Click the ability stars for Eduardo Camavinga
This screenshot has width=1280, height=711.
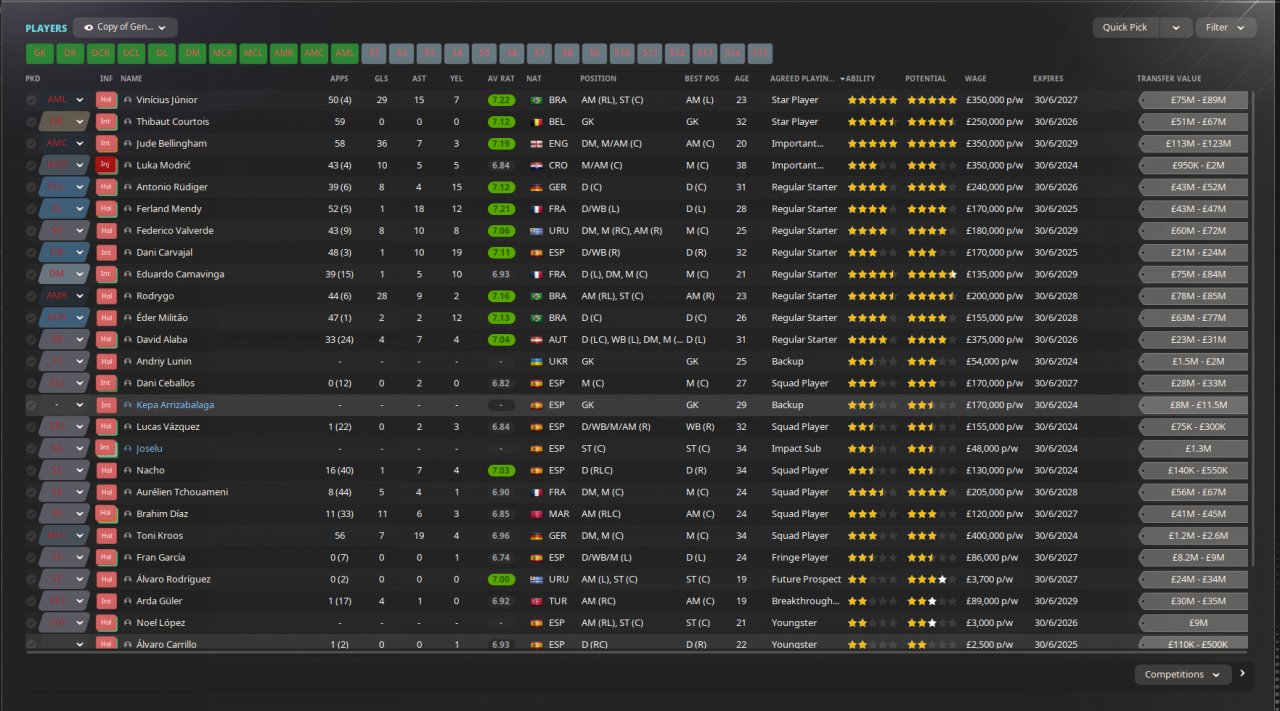point(872,274)
